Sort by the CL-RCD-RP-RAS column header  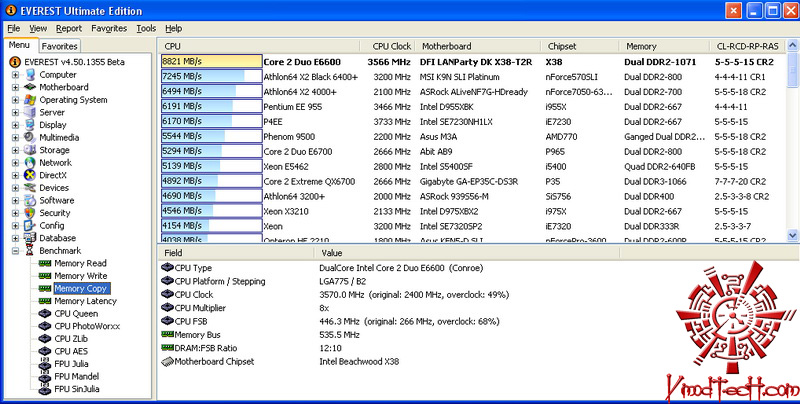pyautogui.click(x=748, y=46)
